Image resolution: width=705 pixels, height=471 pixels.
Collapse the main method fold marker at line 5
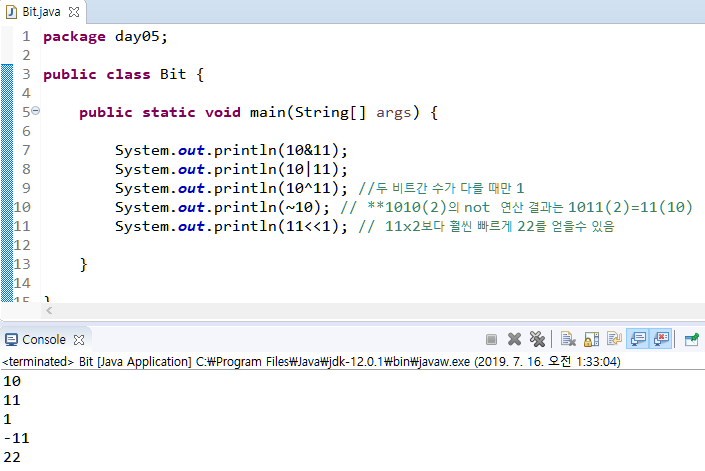36,111
